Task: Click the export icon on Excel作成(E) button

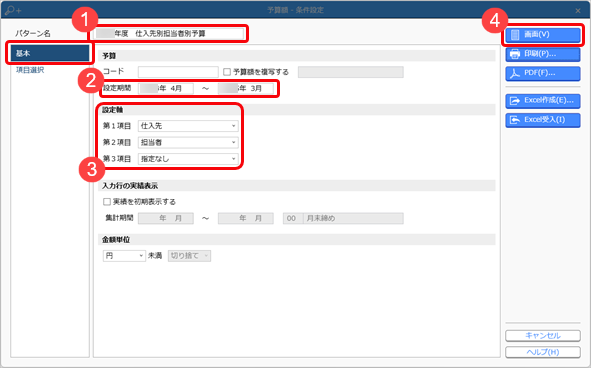Action: [x=515, y=101]
